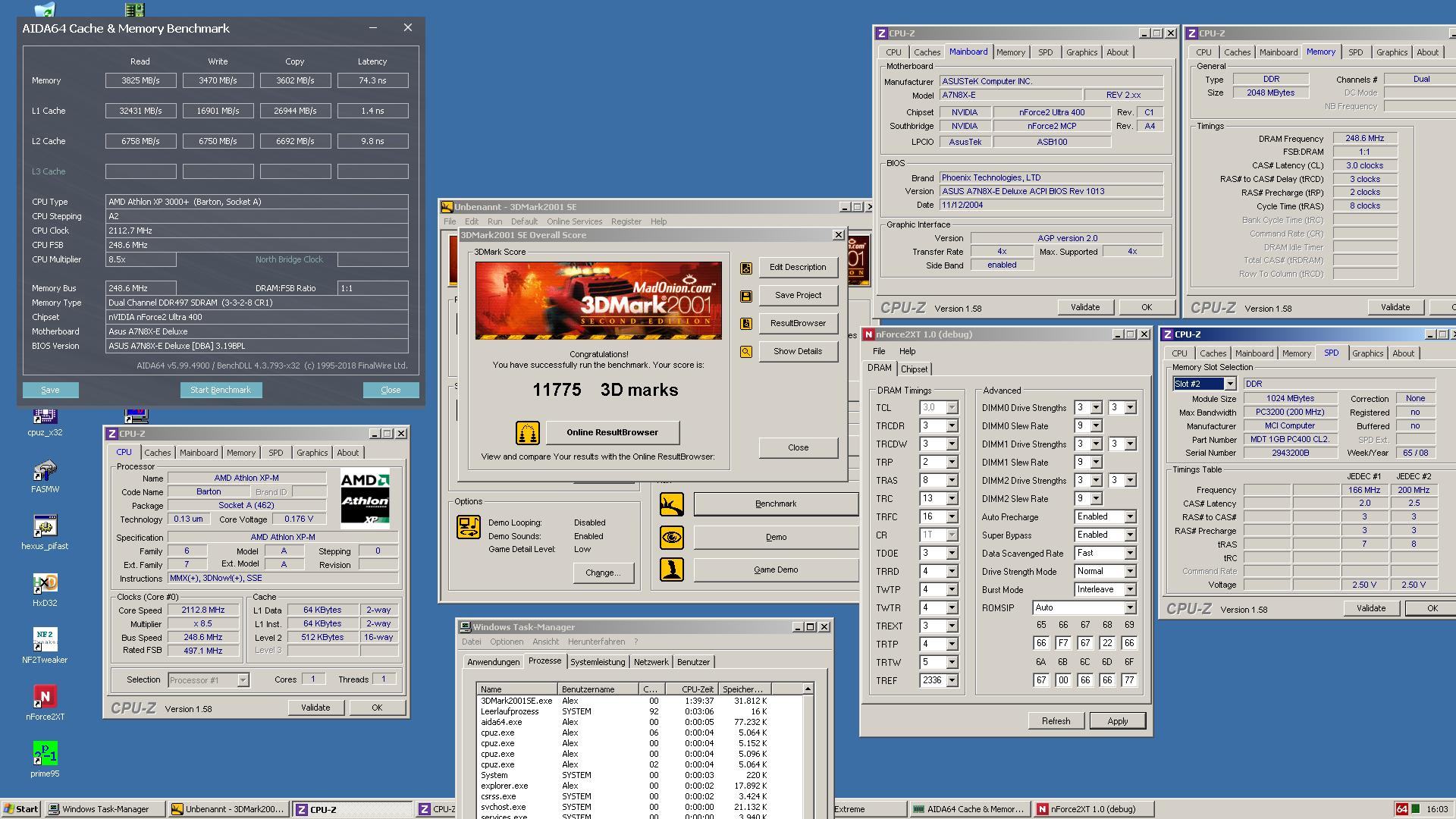Viewport: 1456px width, 819px height.
Task: Click Show Details button
Action: [x=798, y=352]
